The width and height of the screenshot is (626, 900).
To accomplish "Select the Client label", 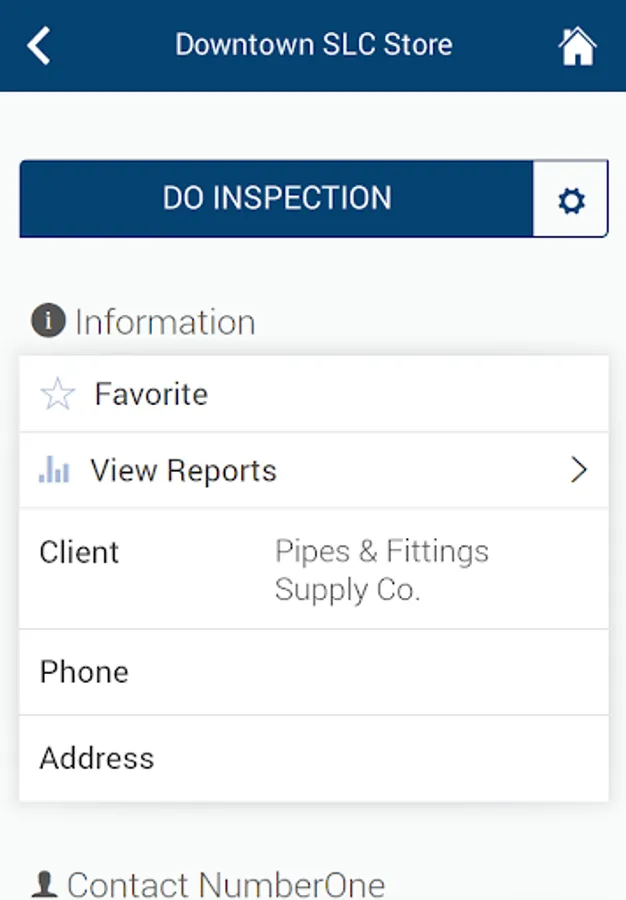I will tap(79, 552).
